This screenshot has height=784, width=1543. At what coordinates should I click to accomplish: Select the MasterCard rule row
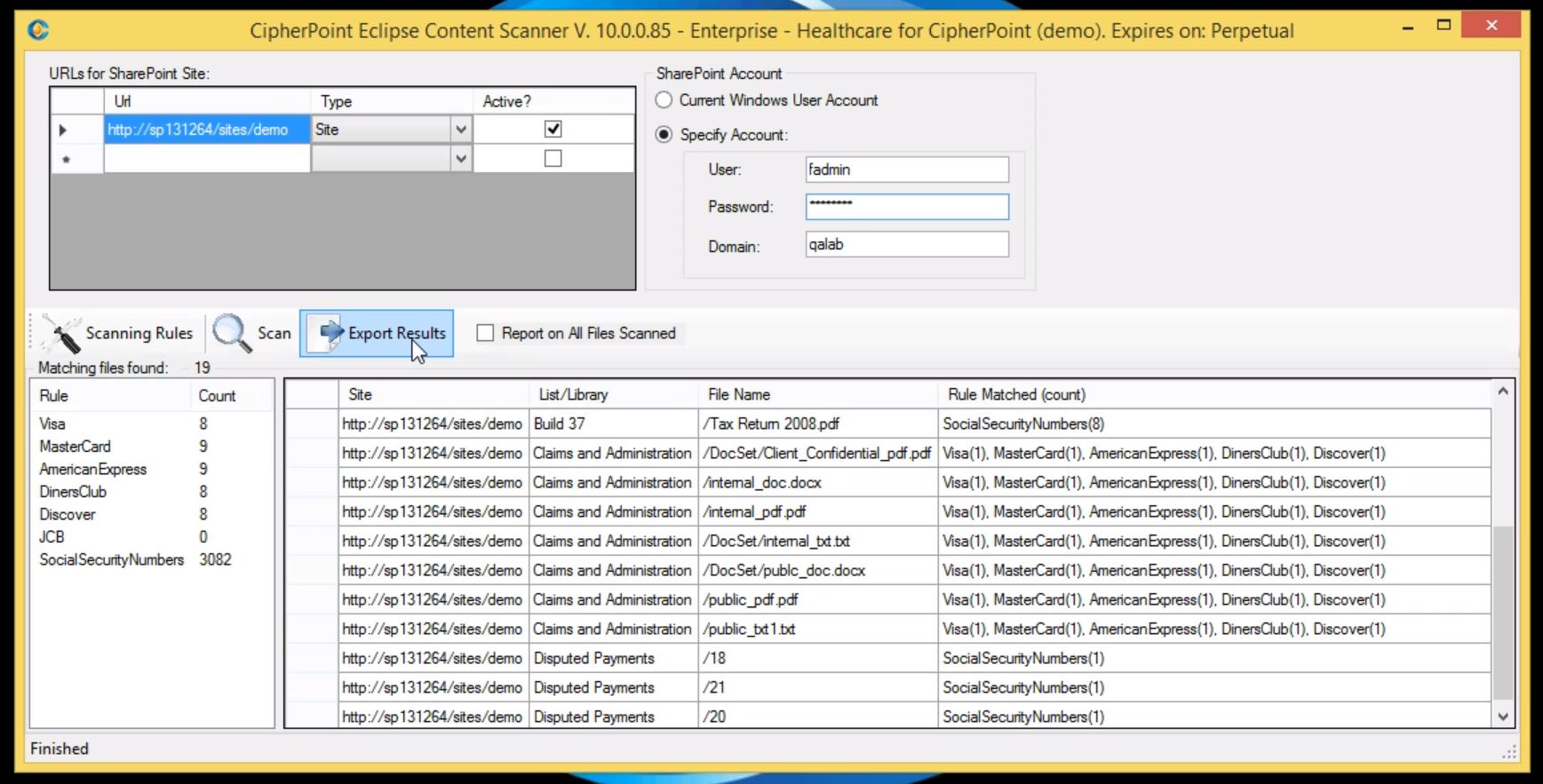[152, 447]
